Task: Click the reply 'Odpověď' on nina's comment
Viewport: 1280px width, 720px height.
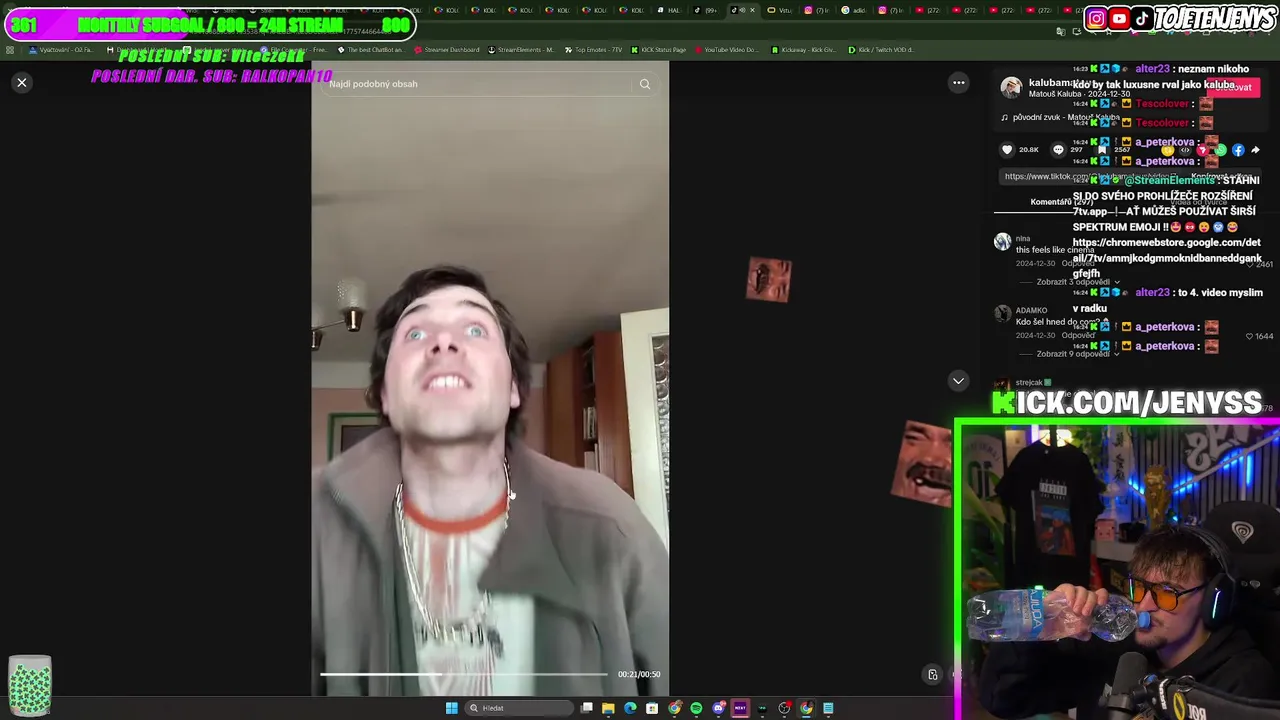Action: click(1077, 264)
